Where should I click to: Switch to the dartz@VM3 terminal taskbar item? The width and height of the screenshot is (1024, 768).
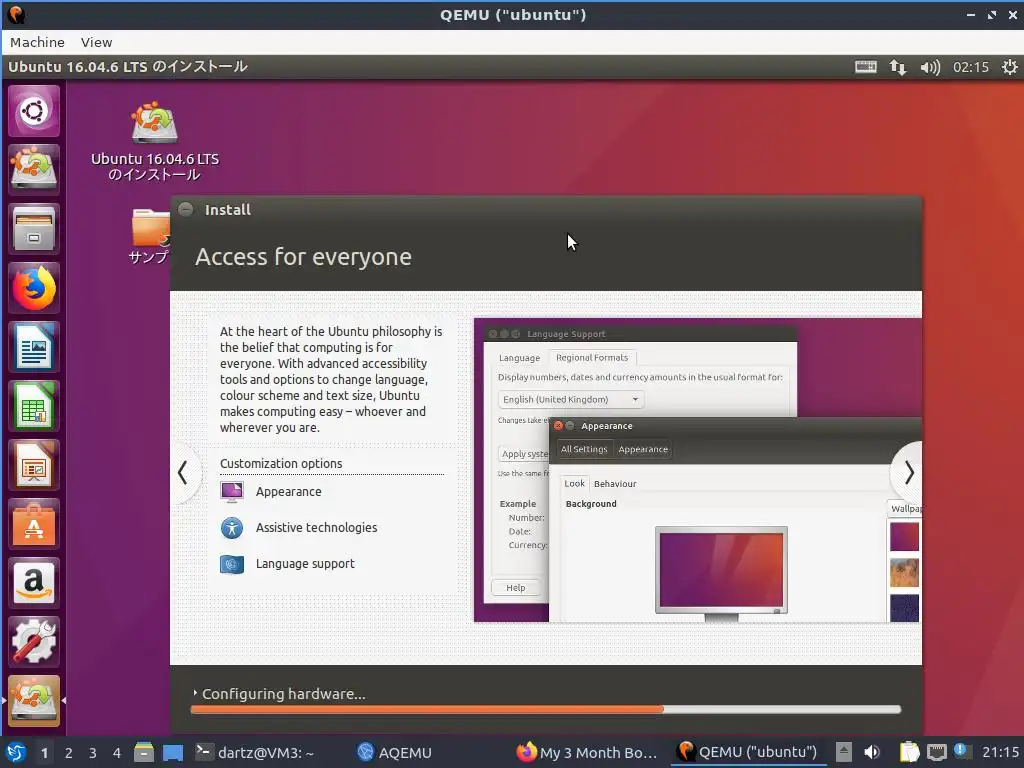(x=255, y=752)
